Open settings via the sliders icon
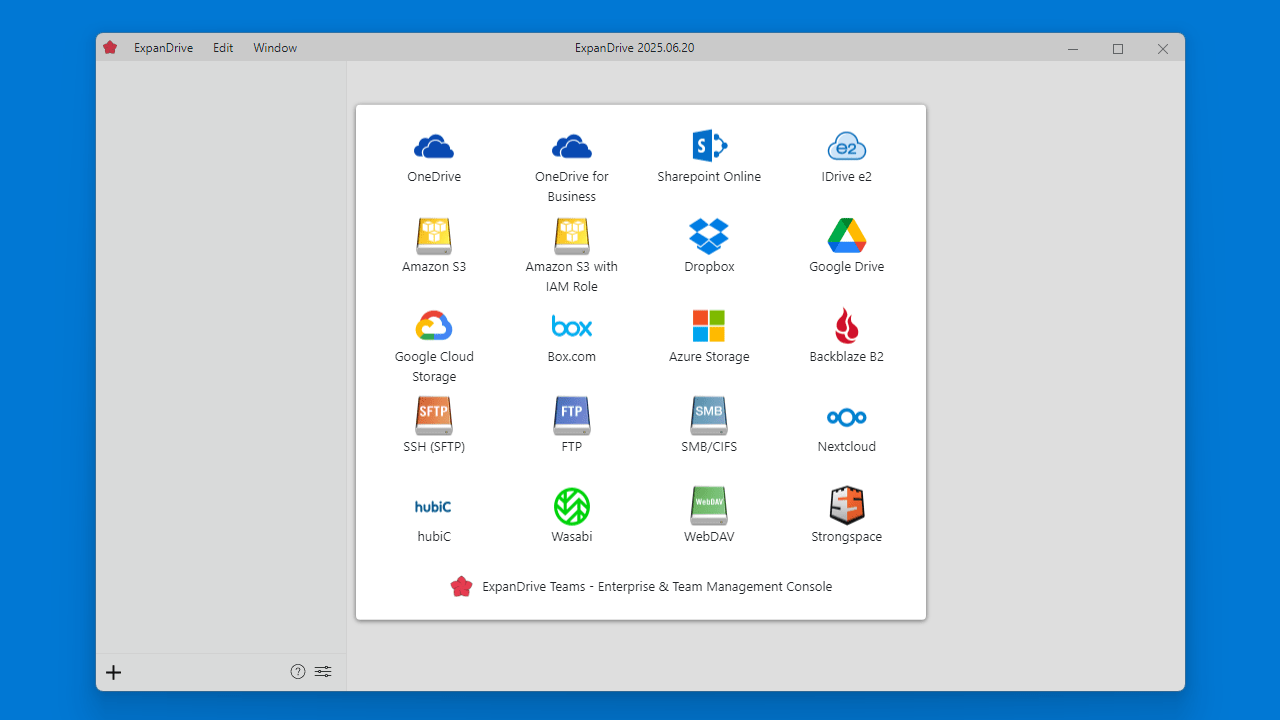Image resolution: width=1280 pixels, height=720 pixels. tap(323, 672)
